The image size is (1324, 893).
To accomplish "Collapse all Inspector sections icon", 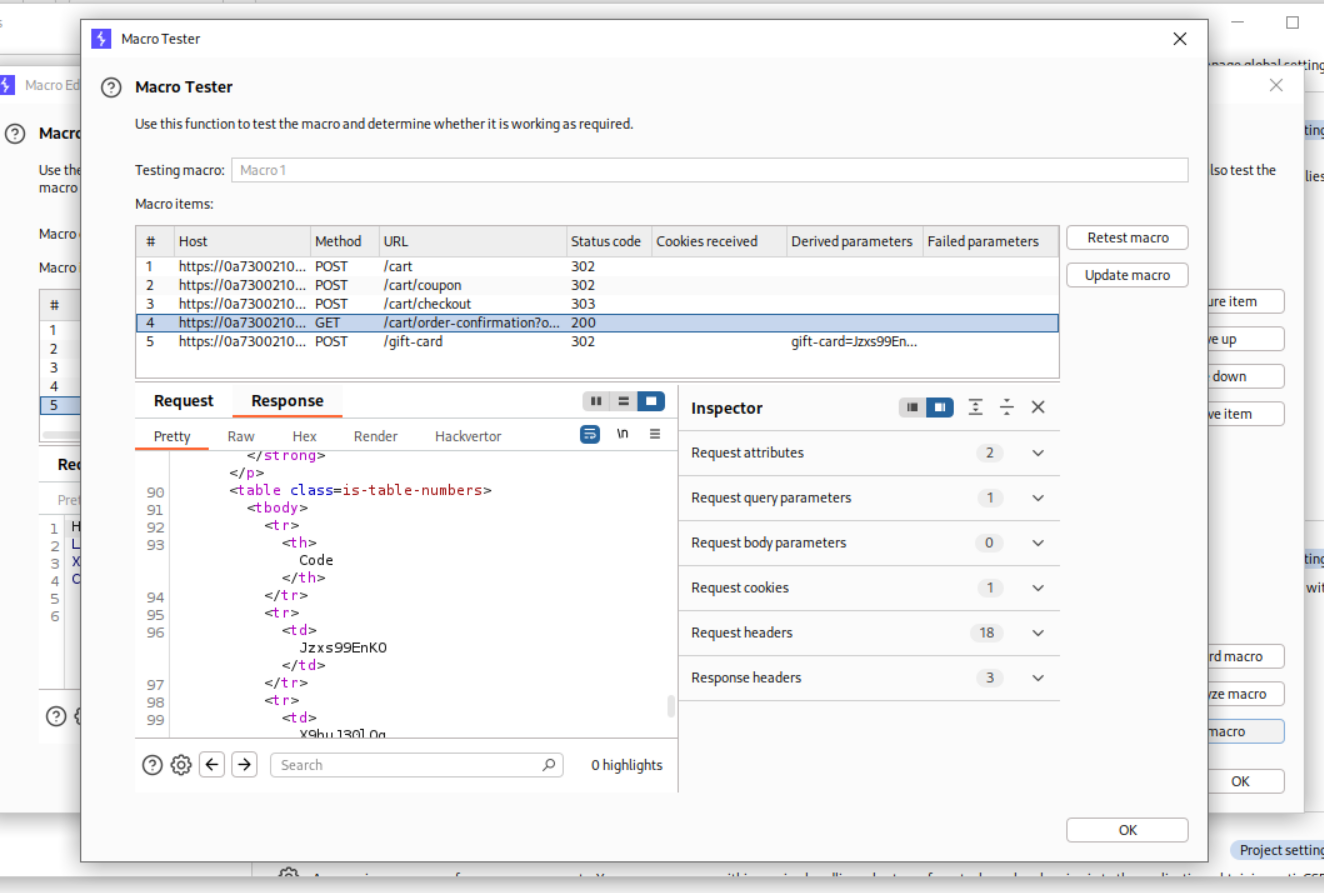I will (x=1007, y=407).
